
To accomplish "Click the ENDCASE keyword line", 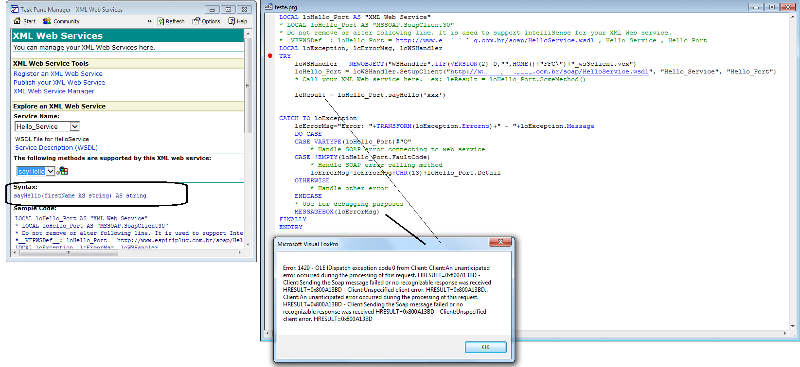I will pos(308,196).
